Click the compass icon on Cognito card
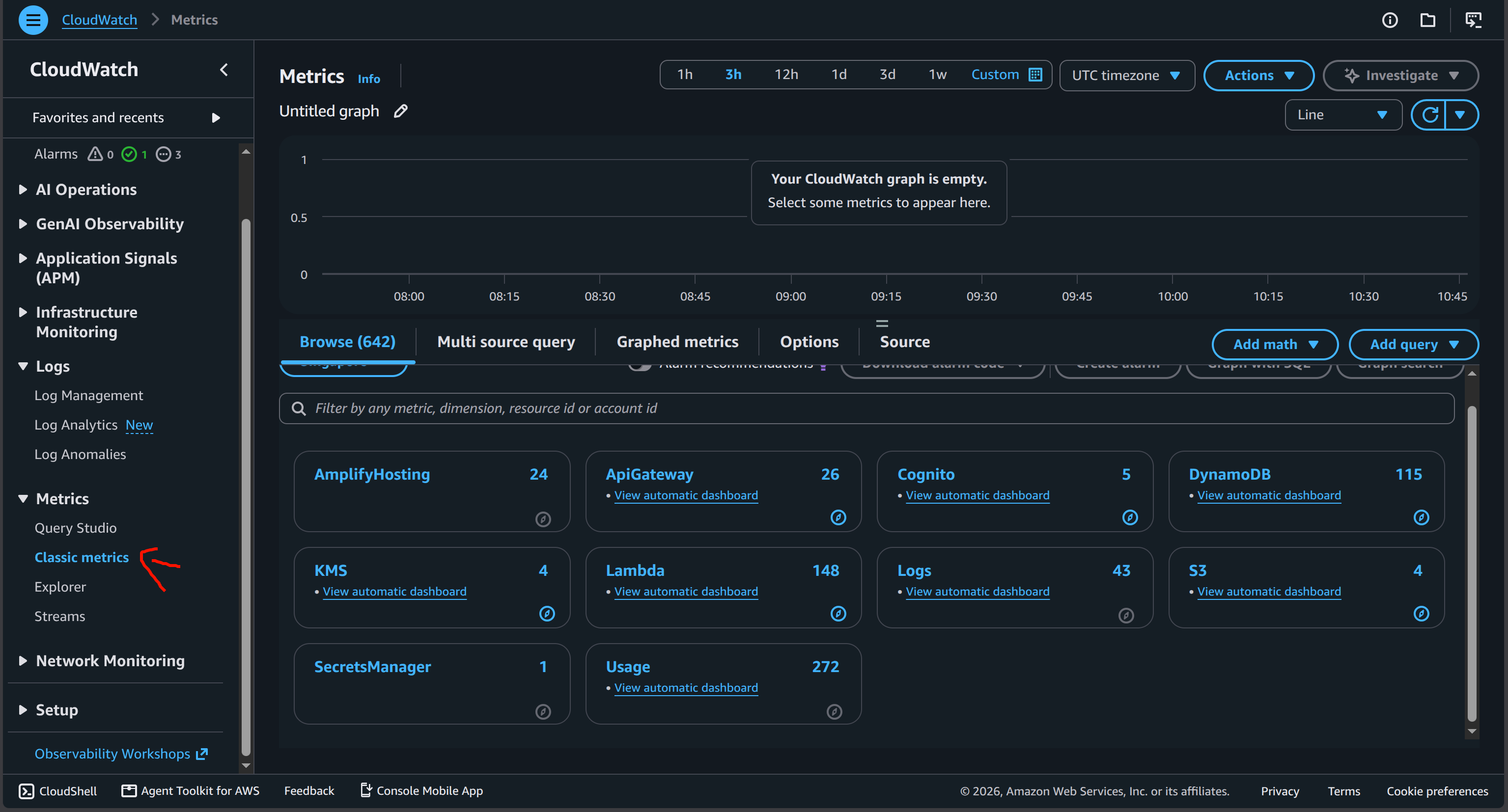The height and width of the screenshot is (812, 1508). pos(1129,517)
